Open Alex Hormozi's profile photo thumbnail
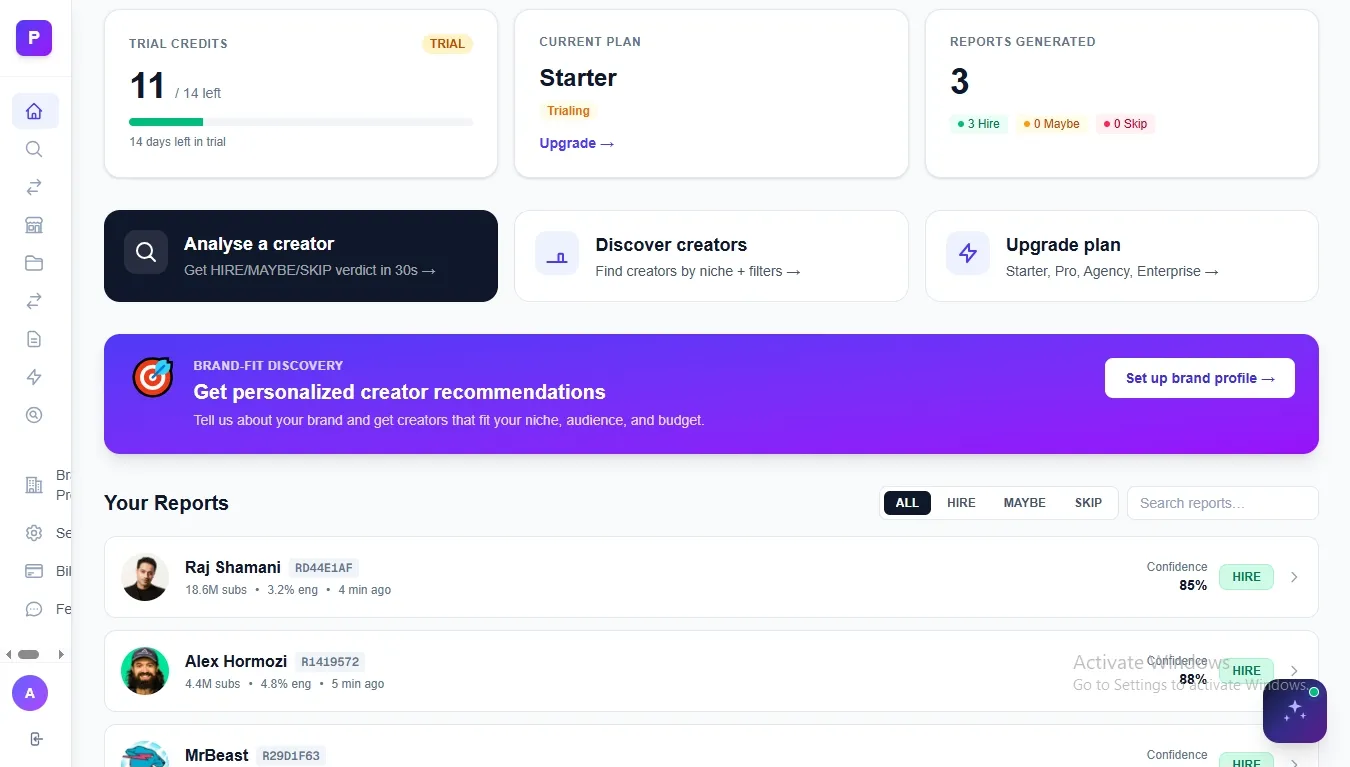This screenshot has height=767, width=1350. click(x=145, y=671)
